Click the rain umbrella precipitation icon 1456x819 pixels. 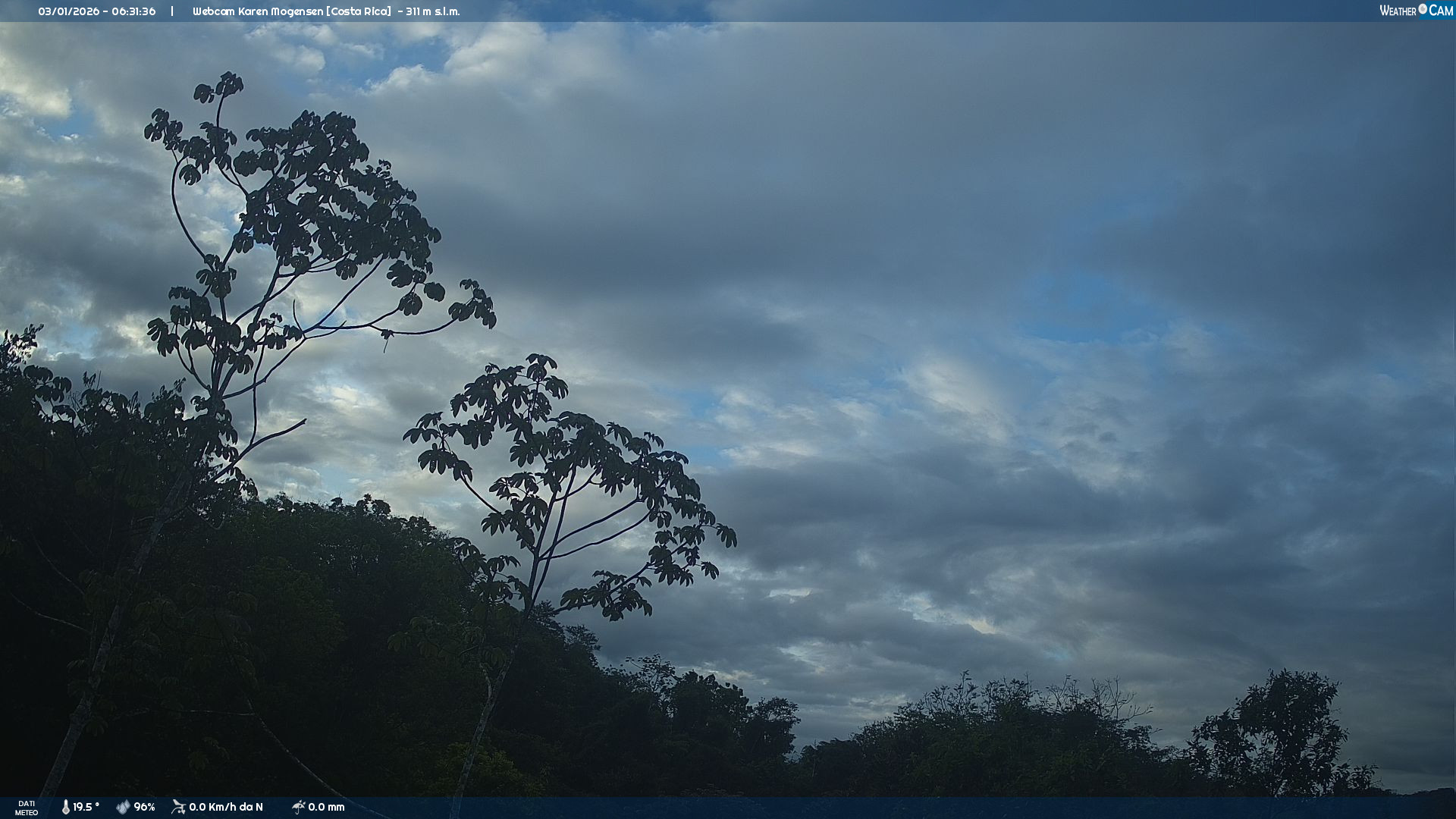pos(298,807)
